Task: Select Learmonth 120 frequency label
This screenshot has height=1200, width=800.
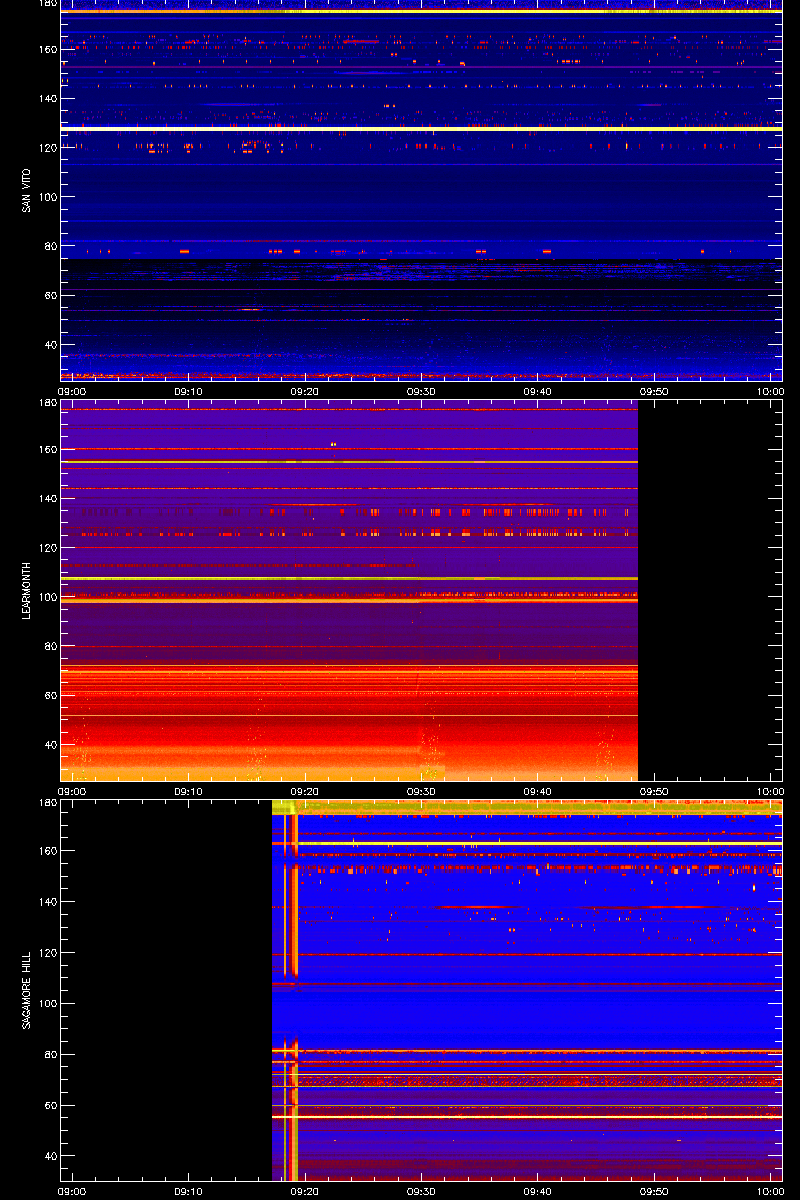Action: coord(46,547)
